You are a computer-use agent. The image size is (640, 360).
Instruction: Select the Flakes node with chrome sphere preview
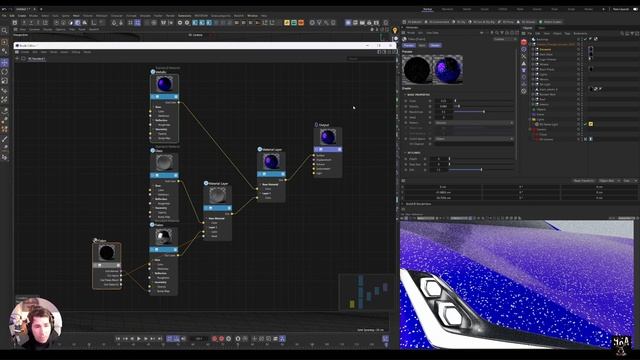[x=164, y=237]
